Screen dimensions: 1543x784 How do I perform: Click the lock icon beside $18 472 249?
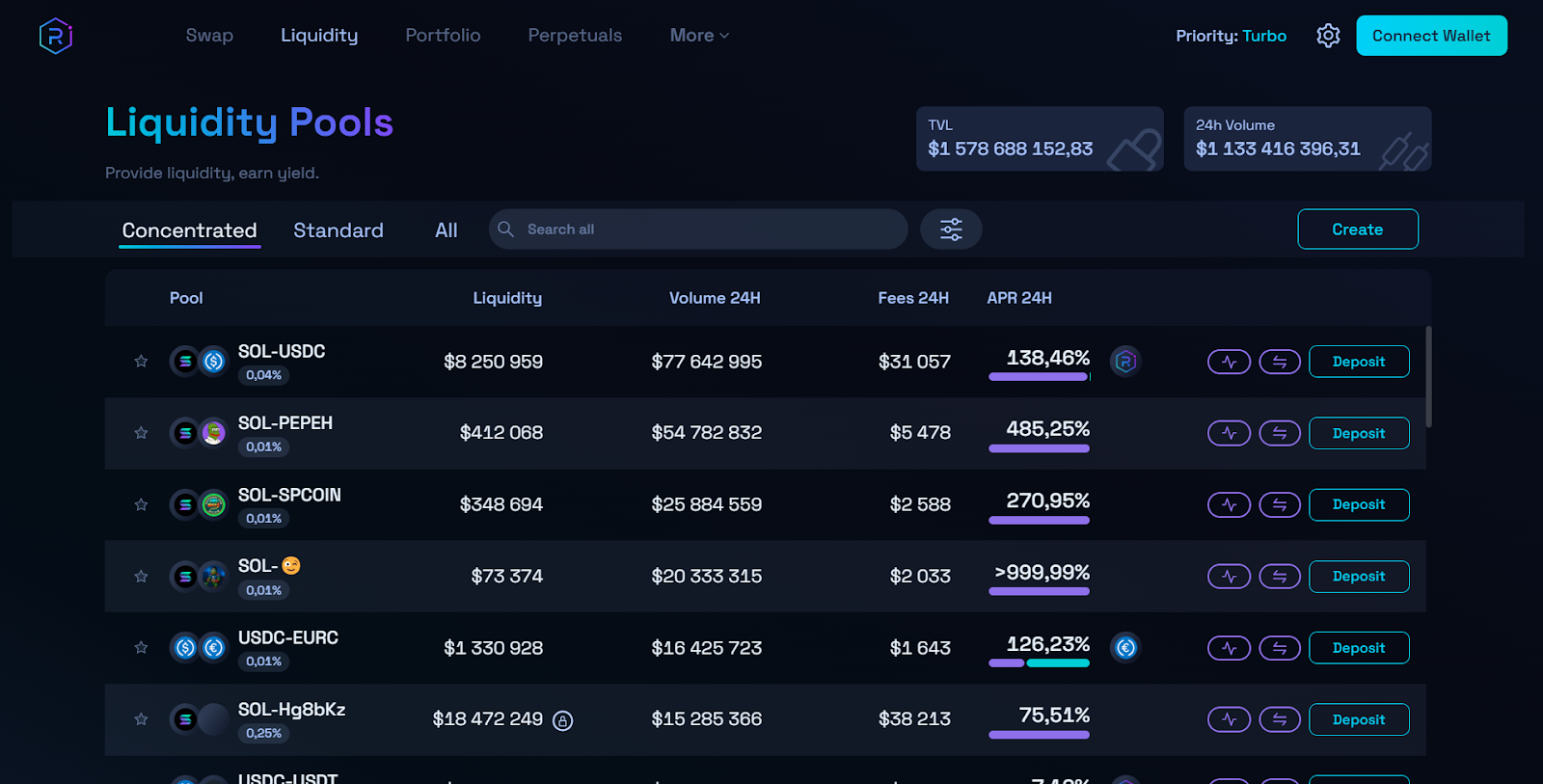pos(563,720)
